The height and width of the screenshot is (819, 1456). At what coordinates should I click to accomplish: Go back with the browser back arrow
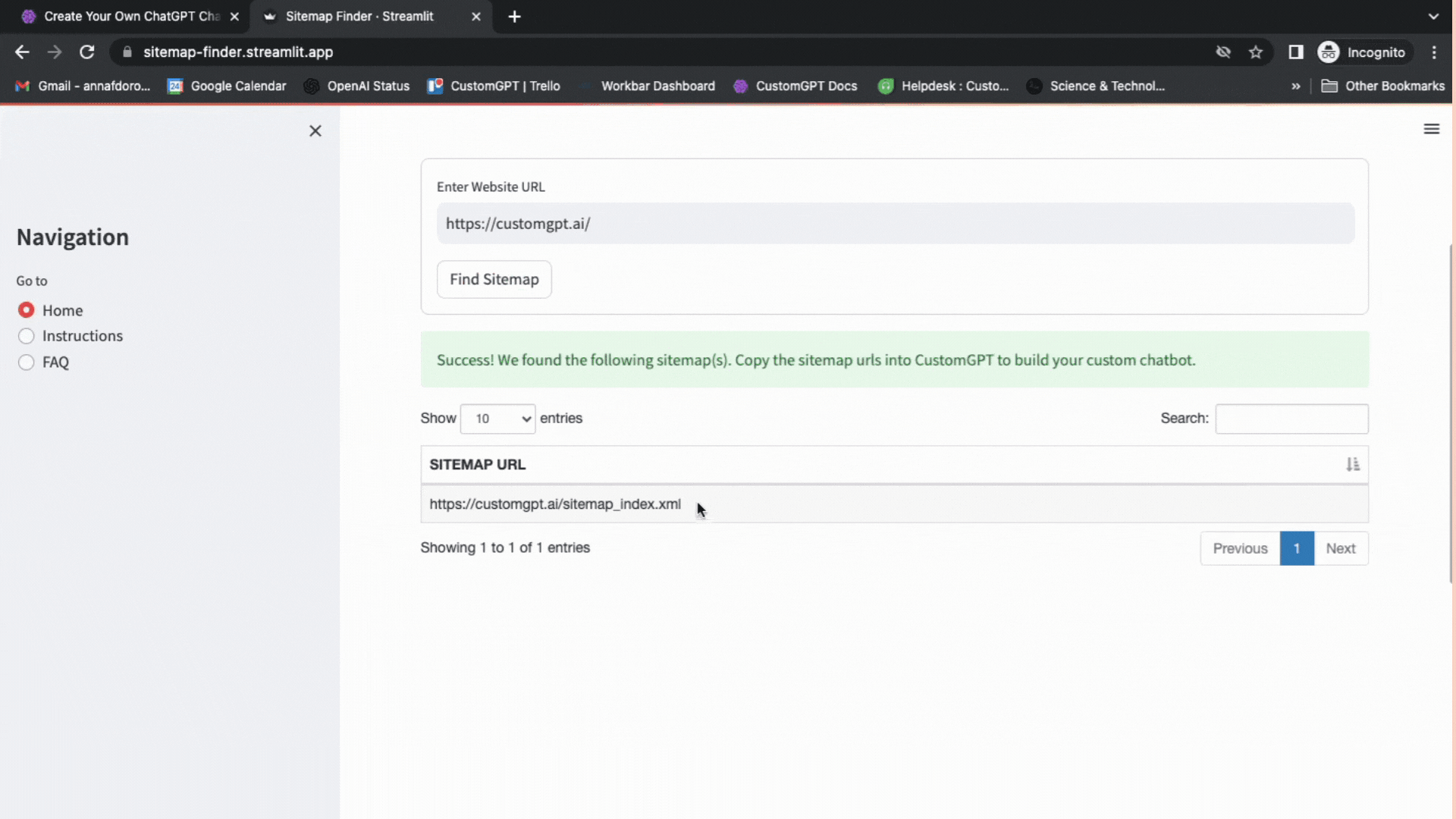pyautogui.click(x=22, y=52)
